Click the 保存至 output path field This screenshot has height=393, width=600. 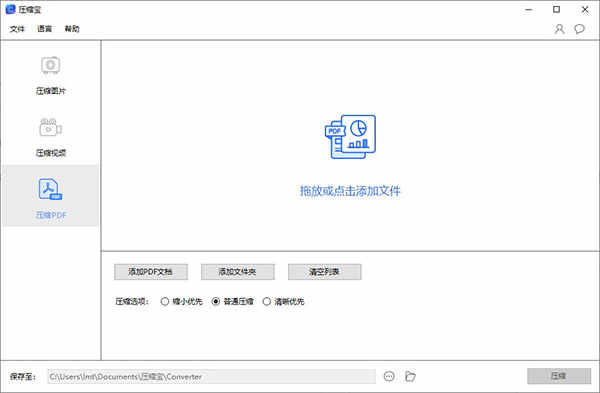tap(211, 377)
